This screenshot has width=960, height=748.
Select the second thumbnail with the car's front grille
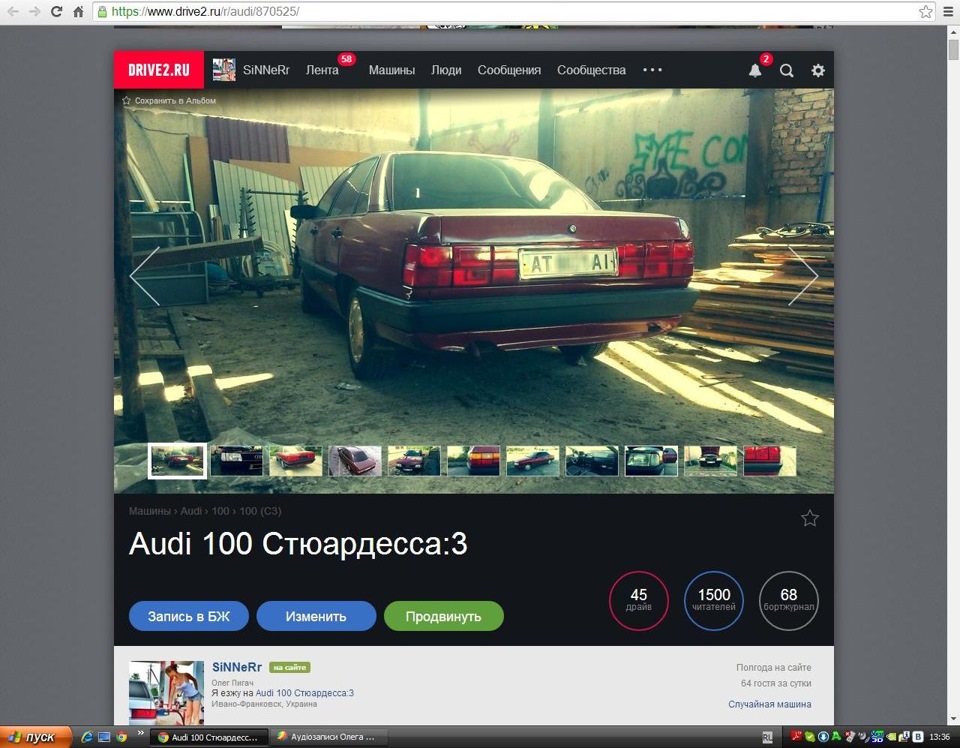click(x=236, y=460)
